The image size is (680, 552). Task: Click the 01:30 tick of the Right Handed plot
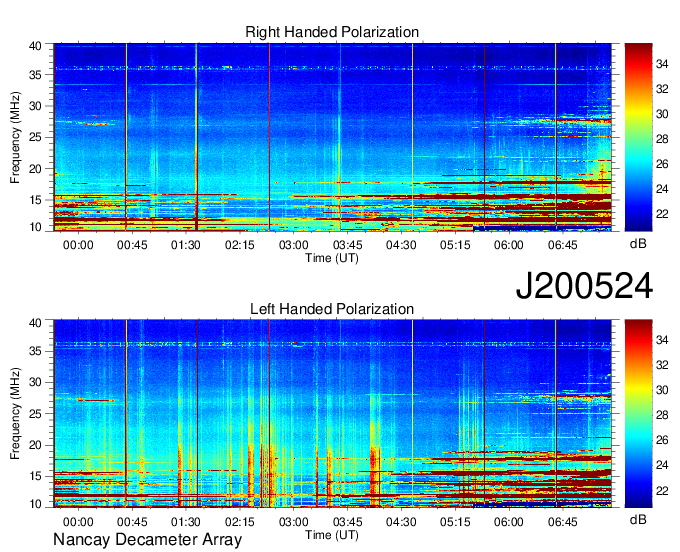point(186,245)
